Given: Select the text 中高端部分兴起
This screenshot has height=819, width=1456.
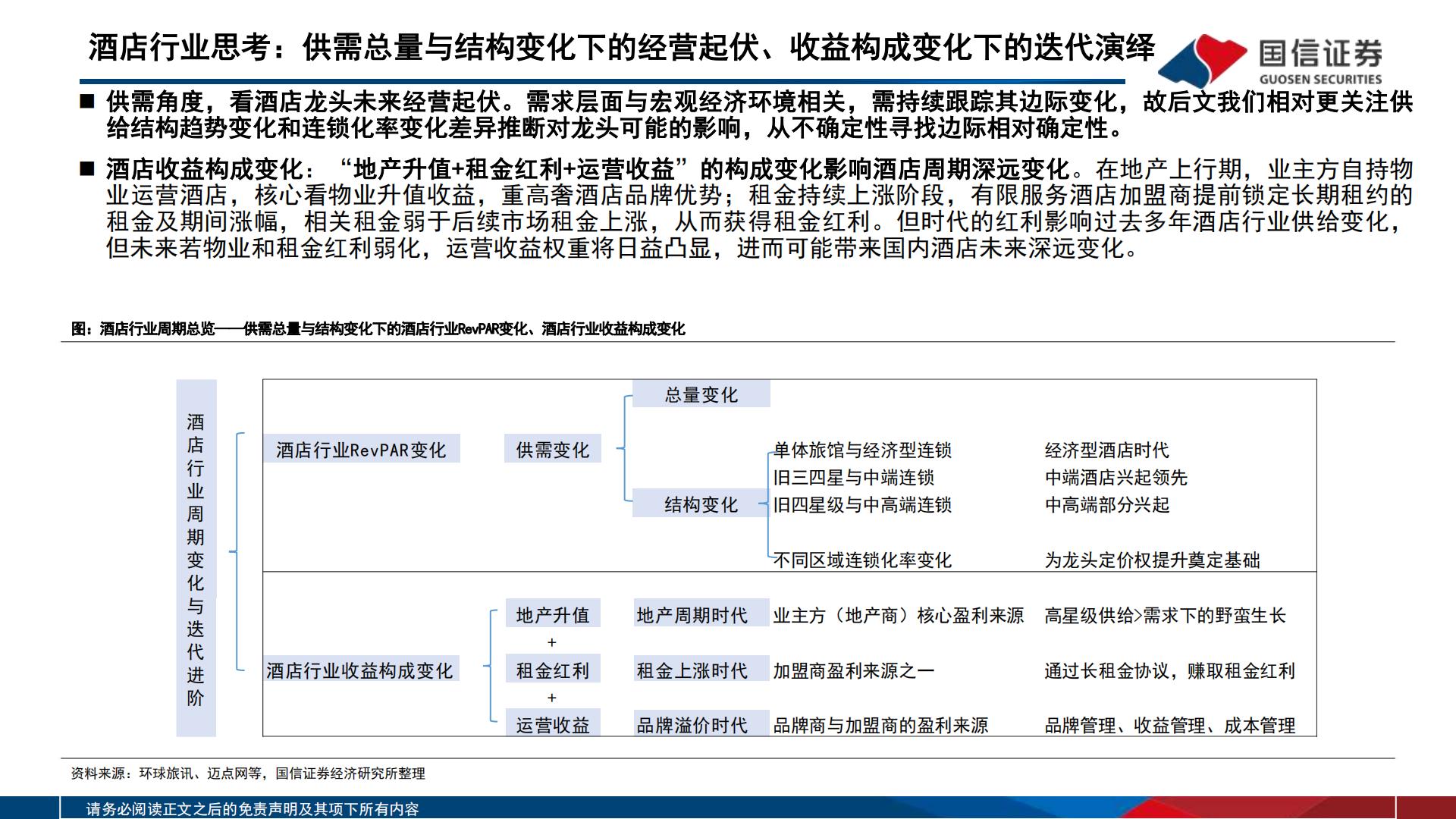Looking at the screenshot, I should (x=1107, y=504).
